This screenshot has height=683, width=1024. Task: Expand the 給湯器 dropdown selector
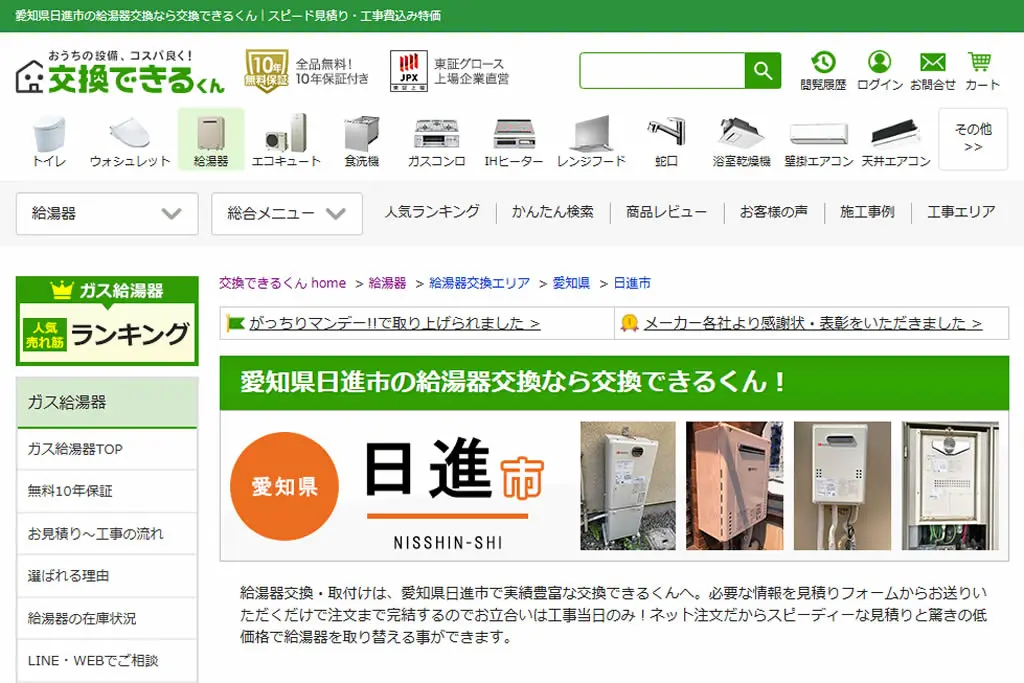pyautogui.click(x=107, y=214)
